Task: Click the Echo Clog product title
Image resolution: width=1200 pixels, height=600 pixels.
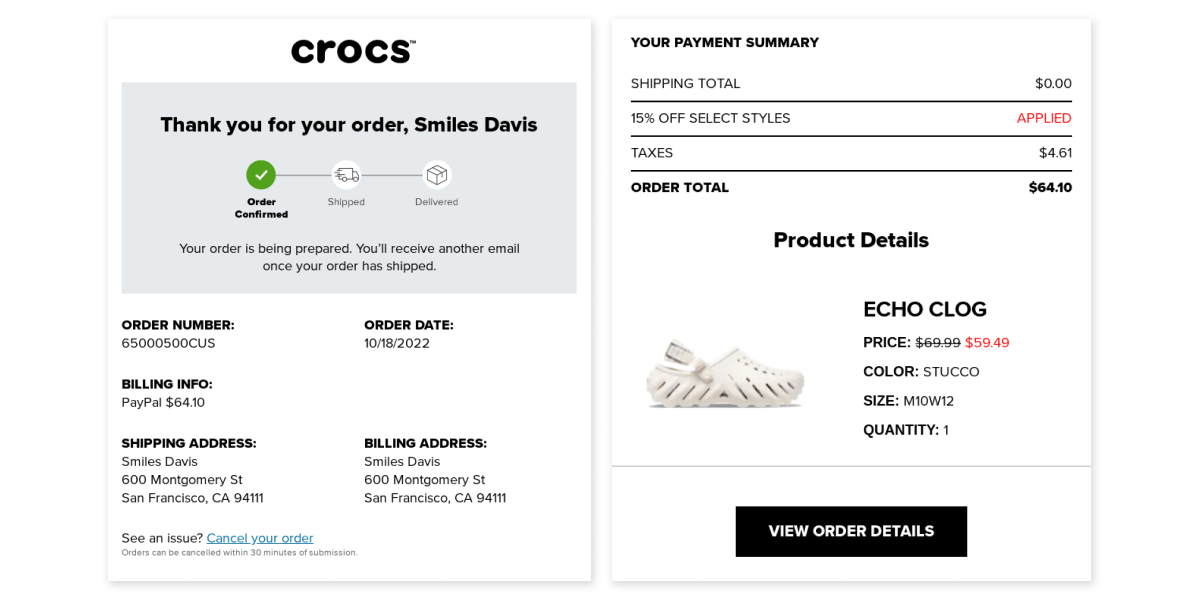Action: 924,310
